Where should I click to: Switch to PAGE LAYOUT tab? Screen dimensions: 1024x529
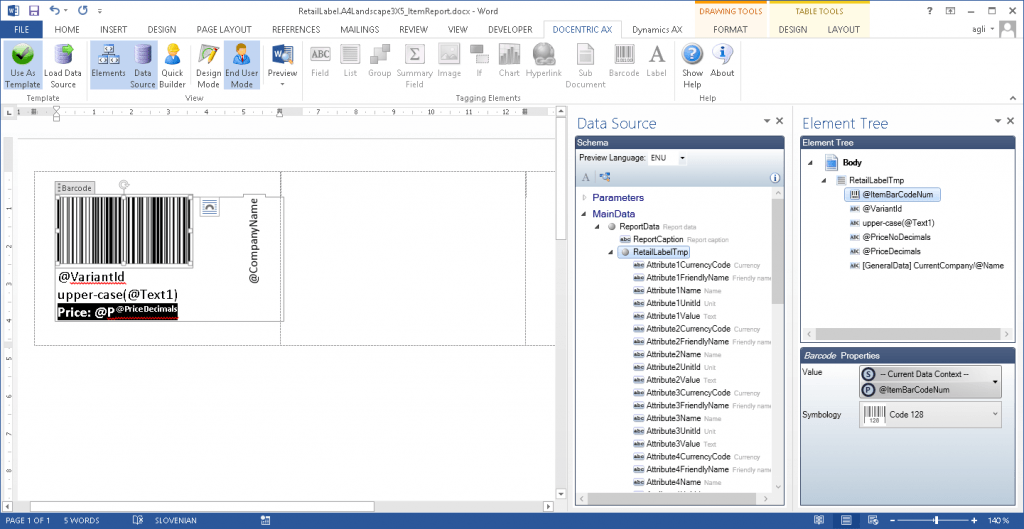pos(224,29)
